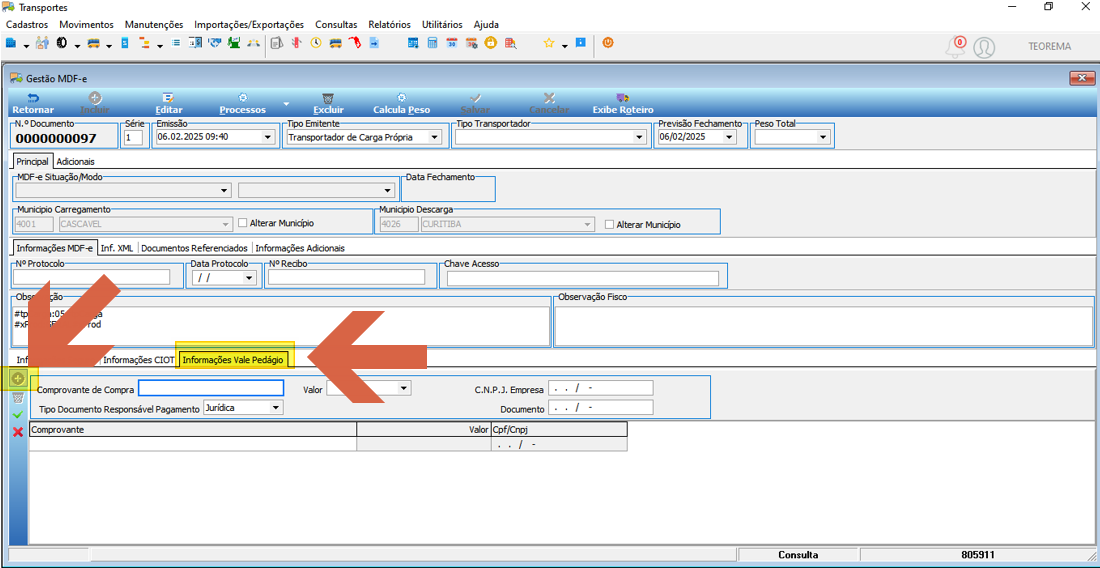
Task: Expand the Emissão date dropdown
Action: pos(267,137)
